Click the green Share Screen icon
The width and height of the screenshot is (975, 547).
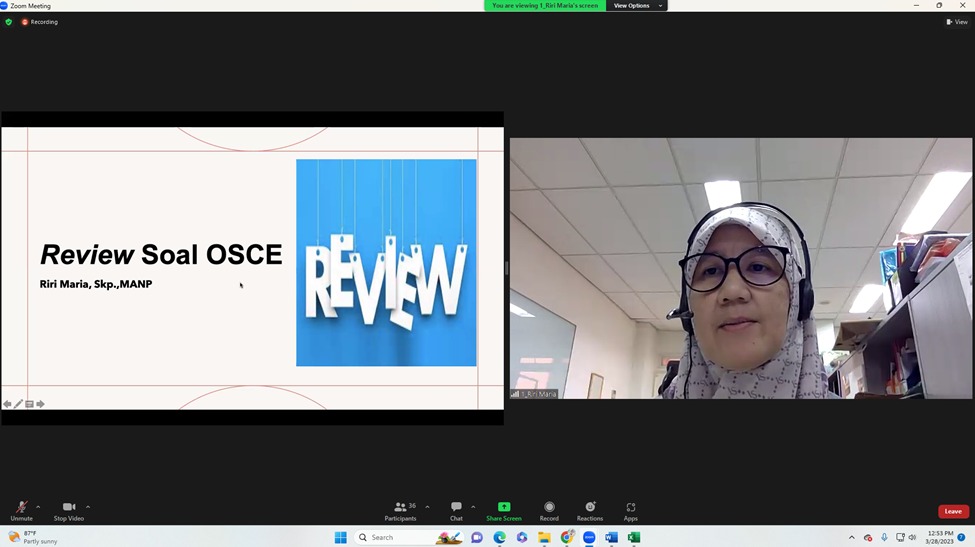(x=504, y=508)
